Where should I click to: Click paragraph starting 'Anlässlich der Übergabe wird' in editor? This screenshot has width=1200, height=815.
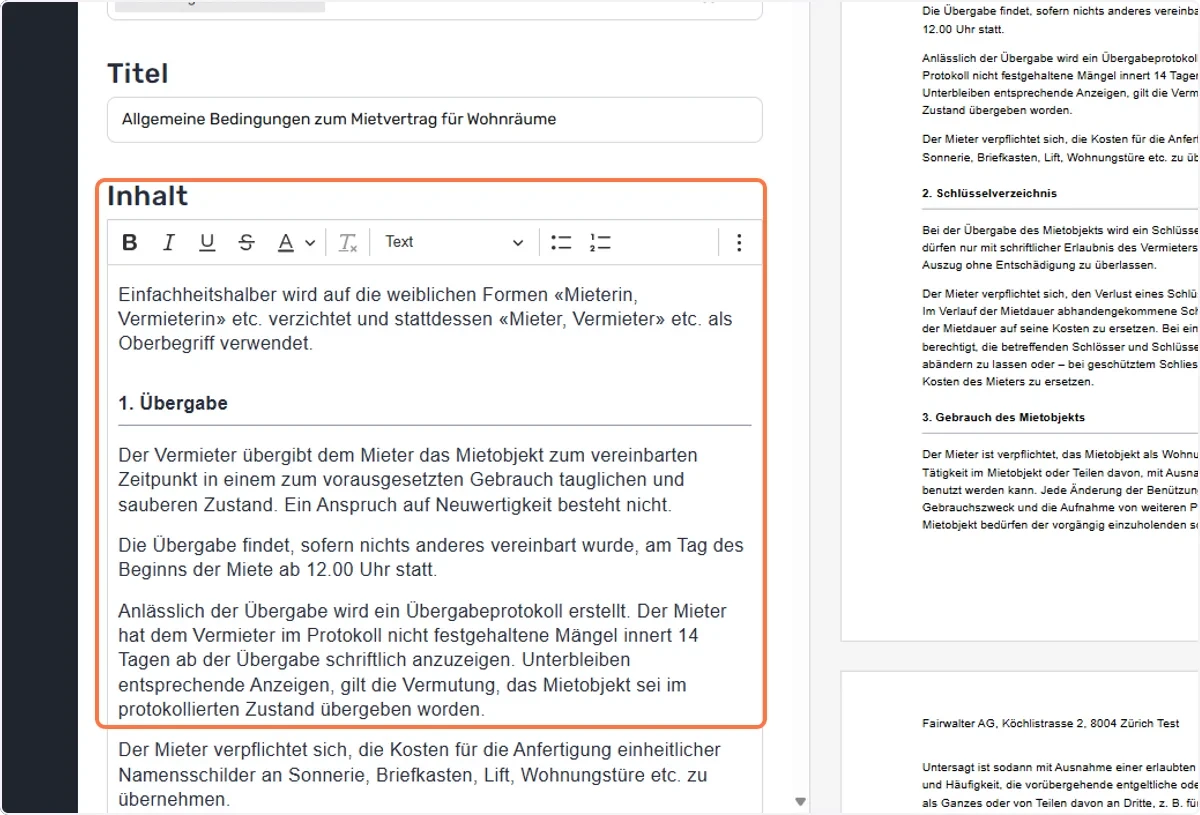pyautogui.click(x=422, y=660)
